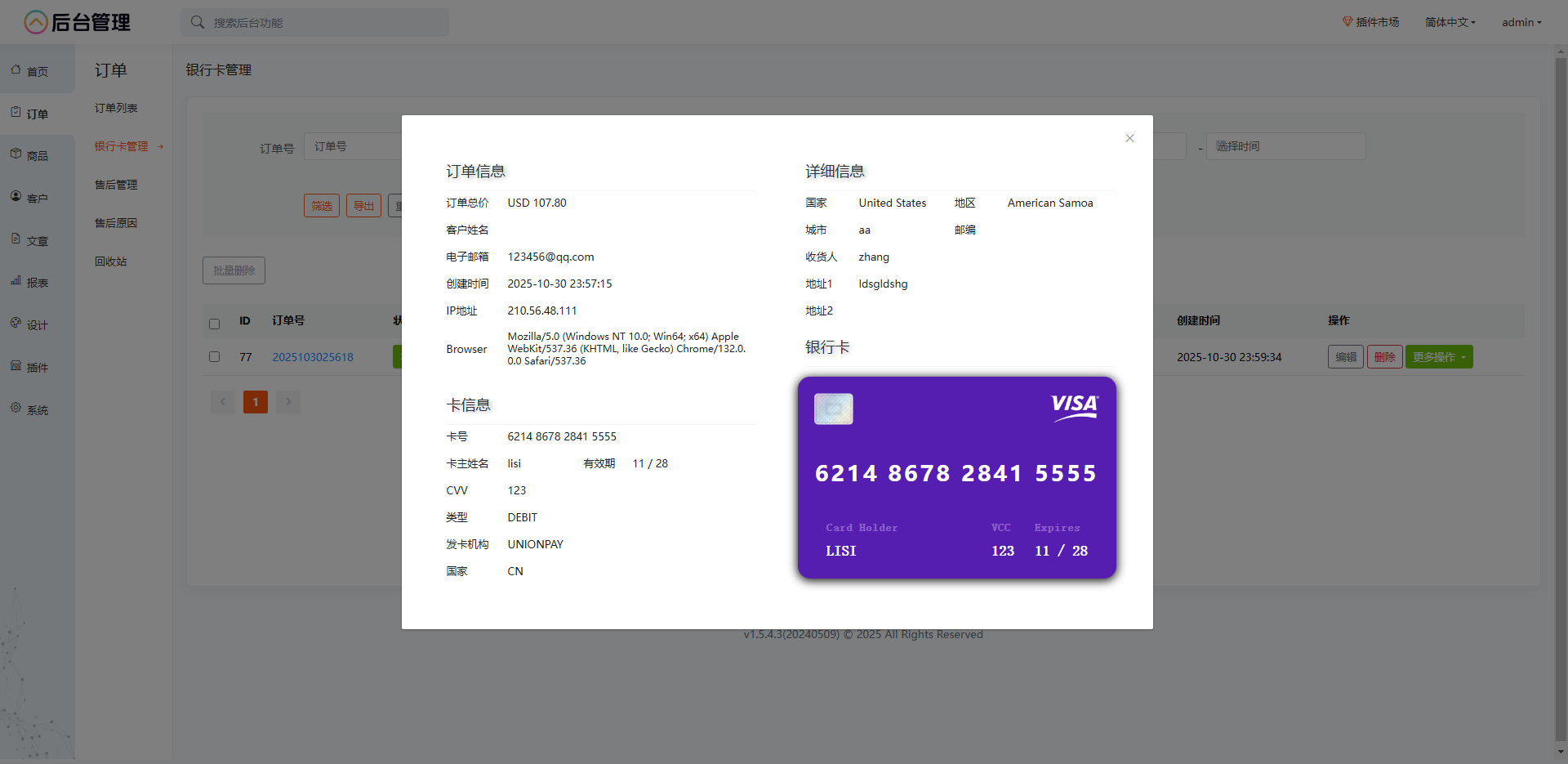The image size is (1568, 764).
Task: Click the red 删除 button
Action: coord(1384,357)
